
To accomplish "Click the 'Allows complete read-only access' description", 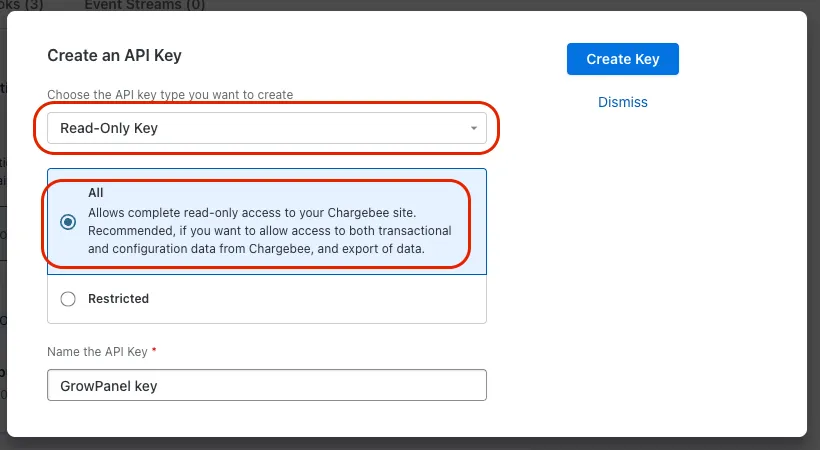I will tap(269, 231).
